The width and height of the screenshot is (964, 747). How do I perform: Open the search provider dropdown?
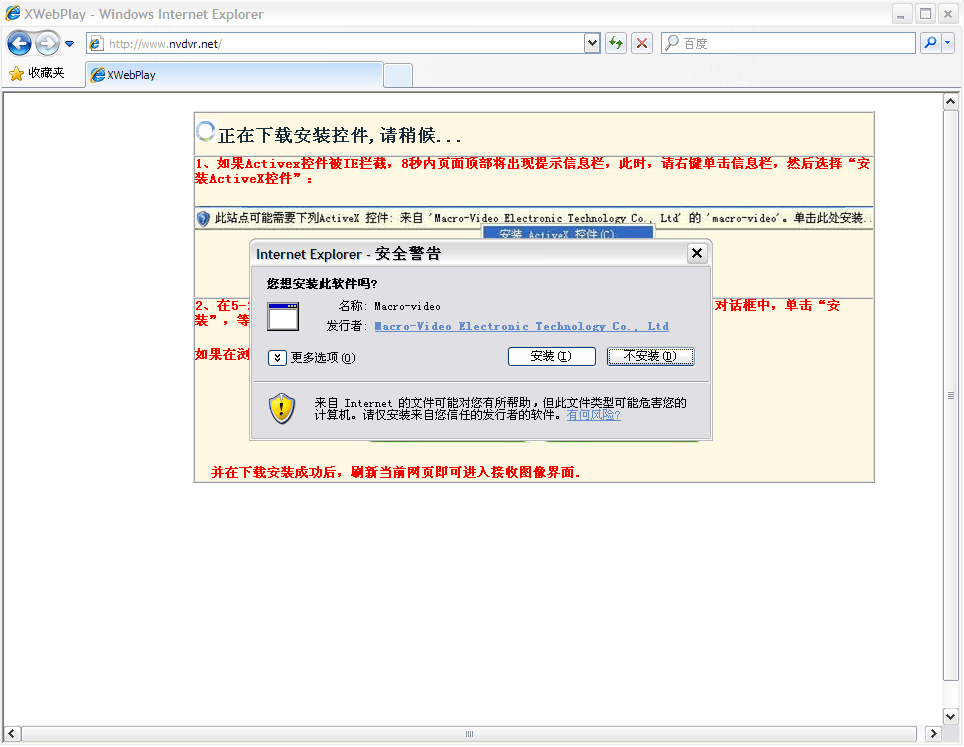coord(947,43)
